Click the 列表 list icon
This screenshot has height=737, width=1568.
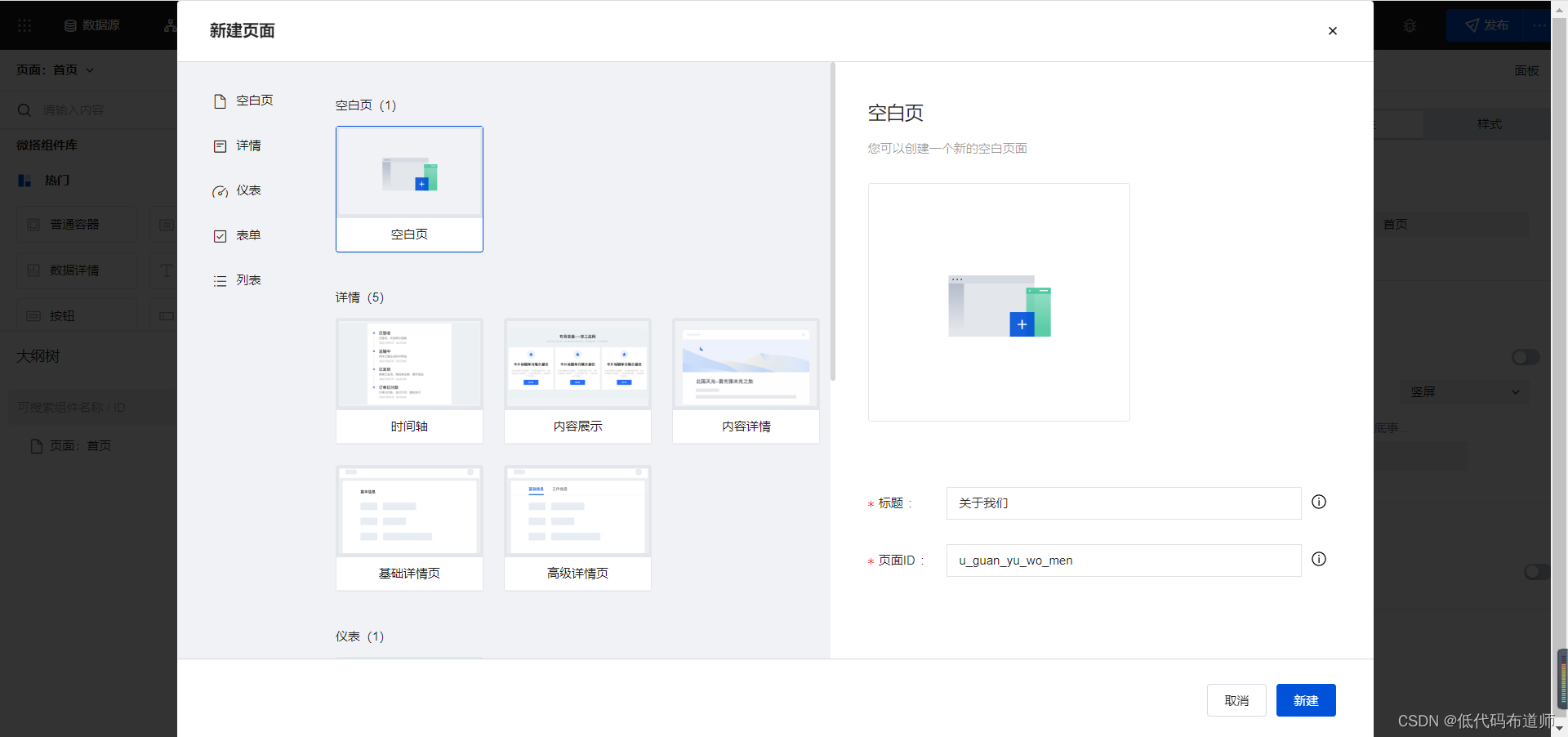(x=220, y=281)
